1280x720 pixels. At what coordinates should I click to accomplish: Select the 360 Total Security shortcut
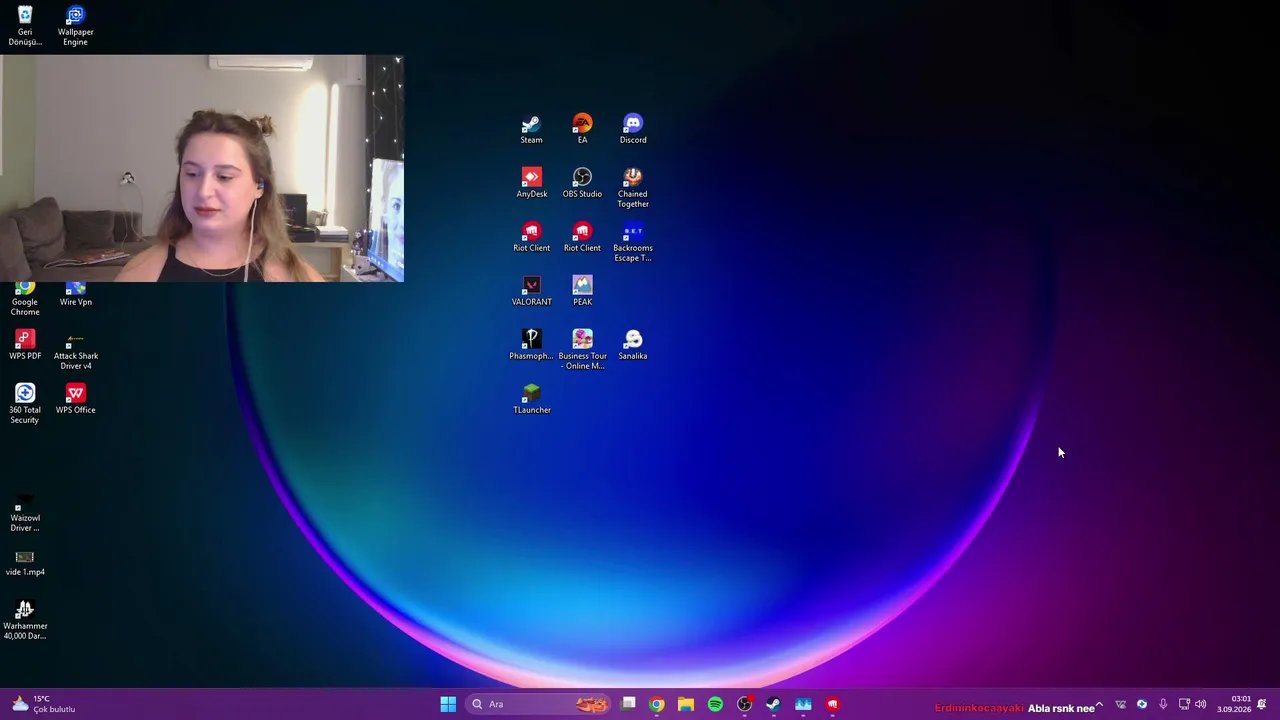click(x=25, y=404)
